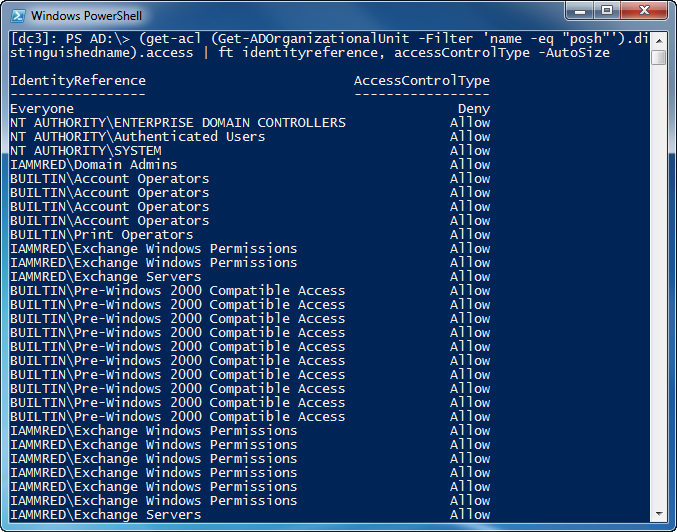The height and width of the screenshot is (532, 677).
Task: Click the scrollbar up arrow
Action: (658, 39)
